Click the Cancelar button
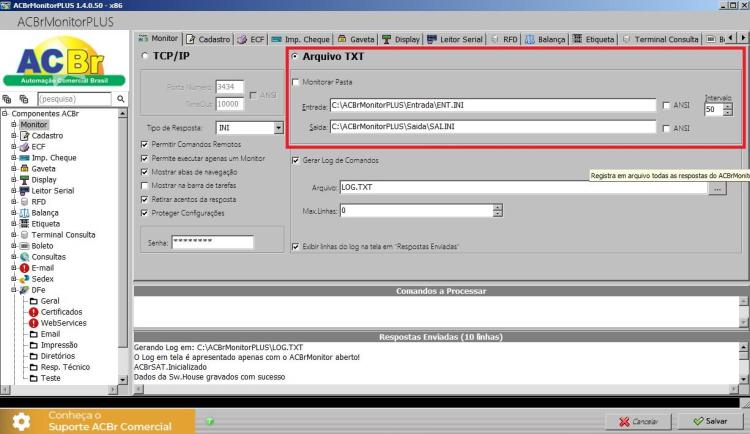 639,422
